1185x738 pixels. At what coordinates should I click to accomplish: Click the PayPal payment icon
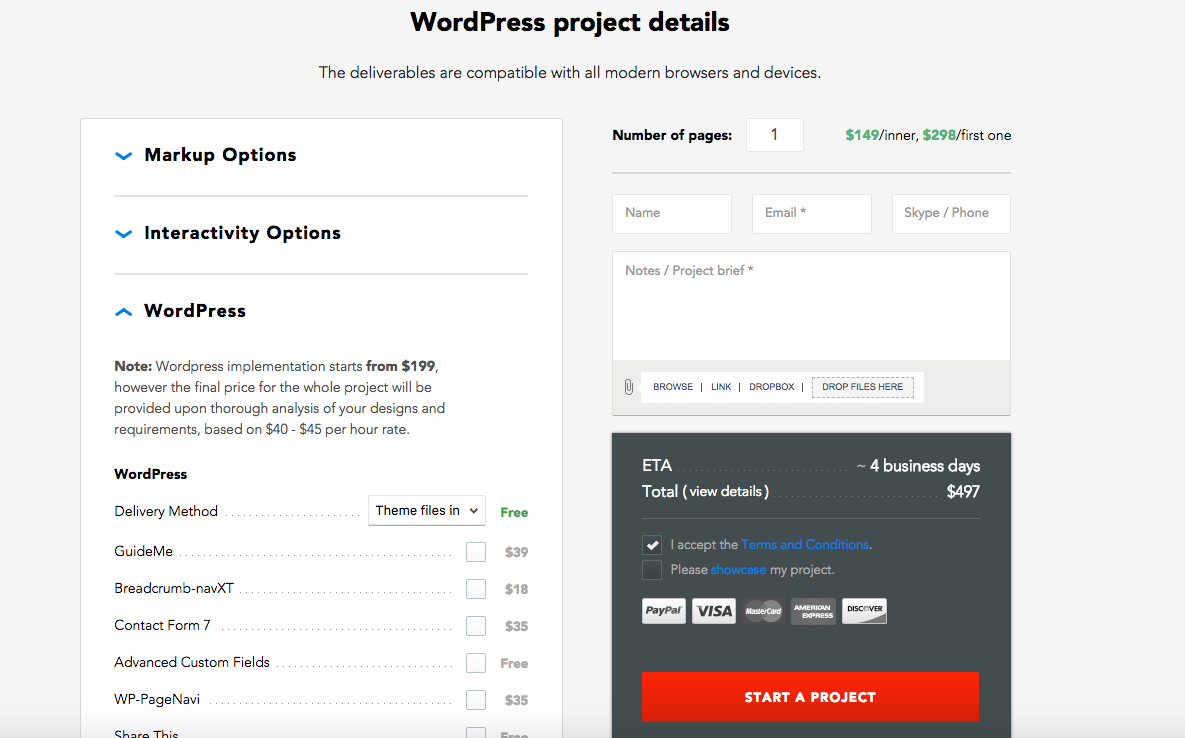pos(664,610)
